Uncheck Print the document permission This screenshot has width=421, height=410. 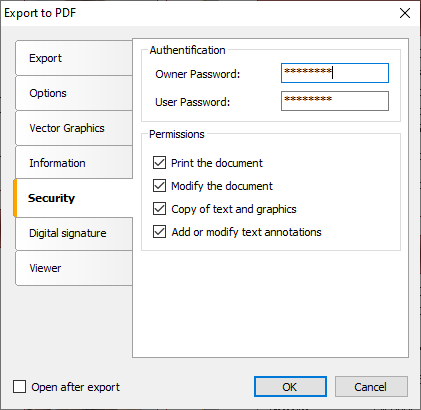159,163
